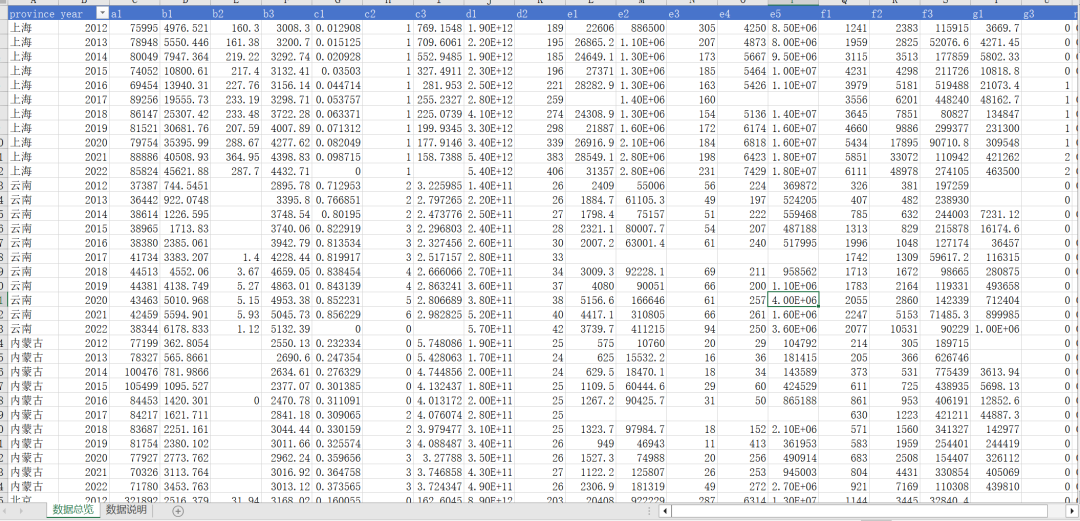Image resolution: width=1080 pixels, height=521 pixels.
Task: Add a new sheet with the plus button
Action: point(178,511)
